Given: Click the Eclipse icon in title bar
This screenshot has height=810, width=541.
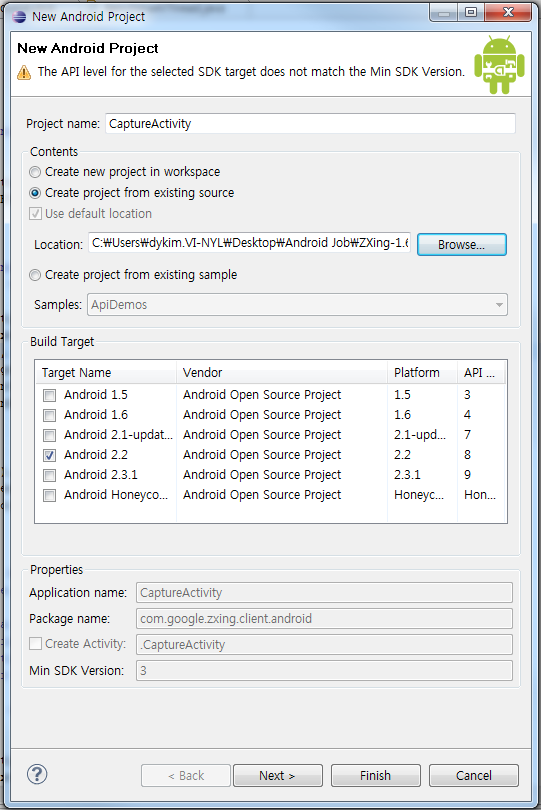Looking at the screenshot, I should [19, 17].
